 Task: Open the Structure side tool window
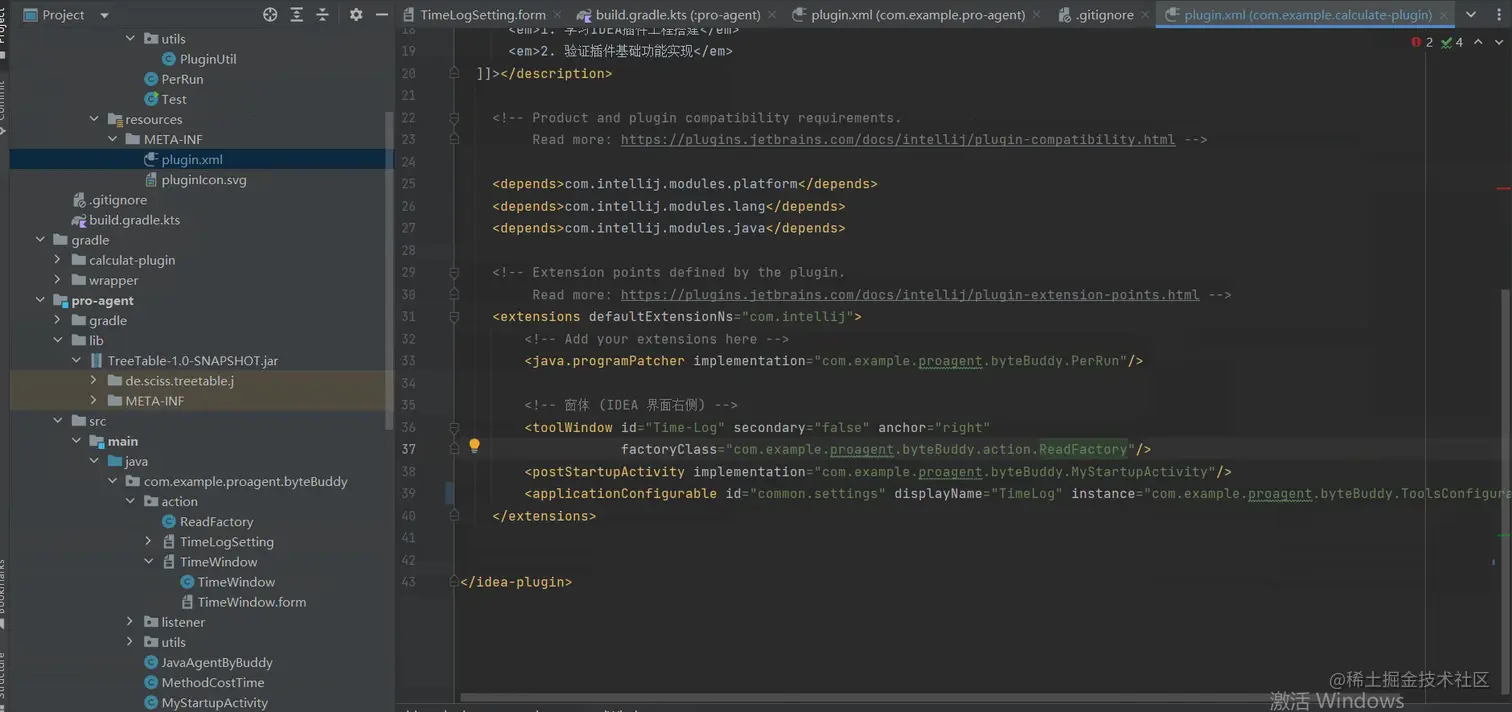pyautogui.click(x=3, y=680)
